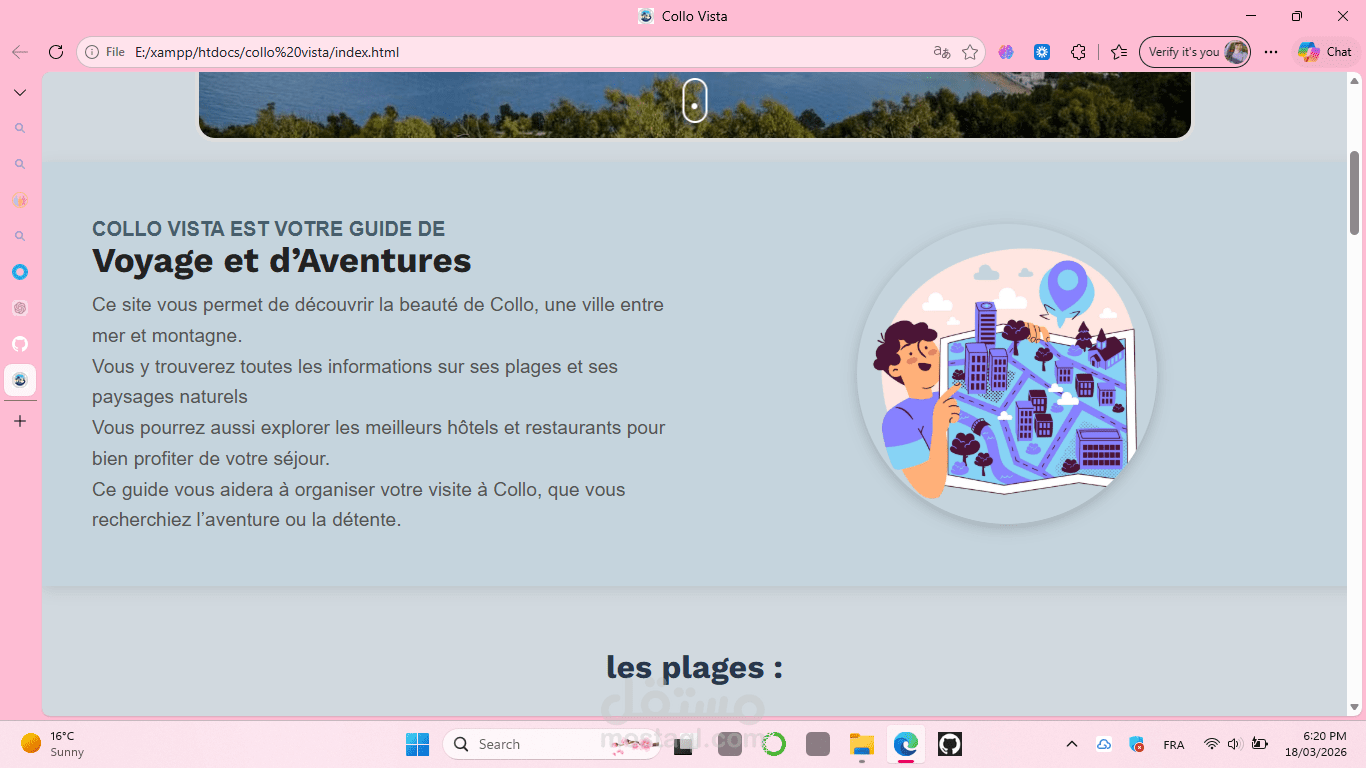Screen dimensions: 1366x768
Task: Switch to the GitHub tab in sidebar
Action: click(19, 344)
